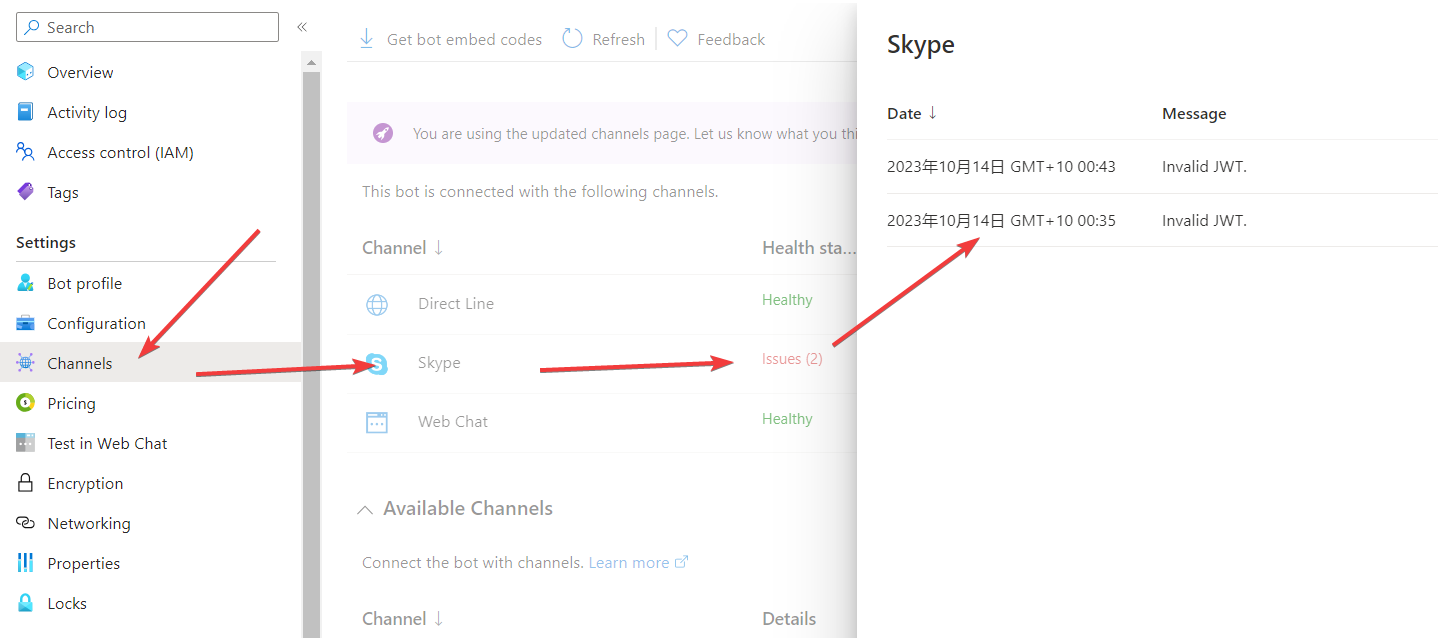Viewport: 1438px width, 638px height.
Task: Click the Direct Line globe icon
Action: click(377, 303)
